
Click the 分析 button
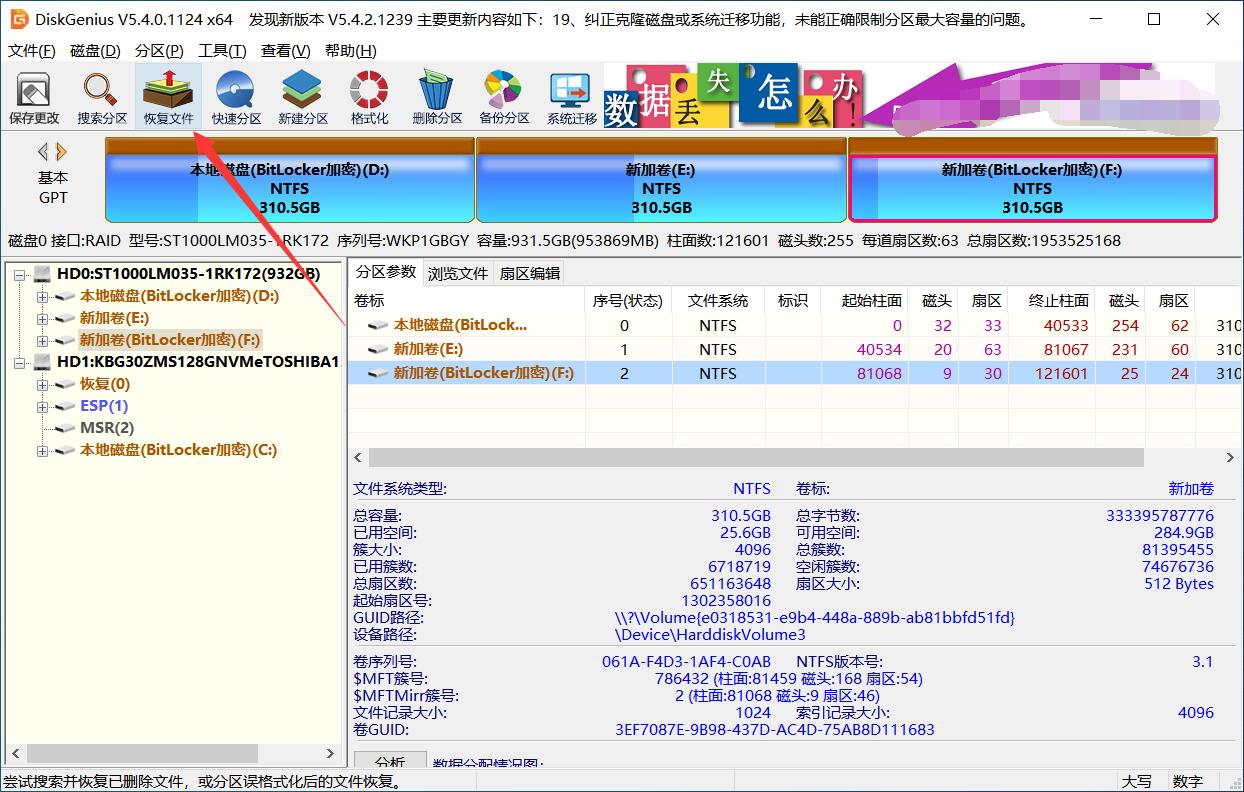[390, 762]
